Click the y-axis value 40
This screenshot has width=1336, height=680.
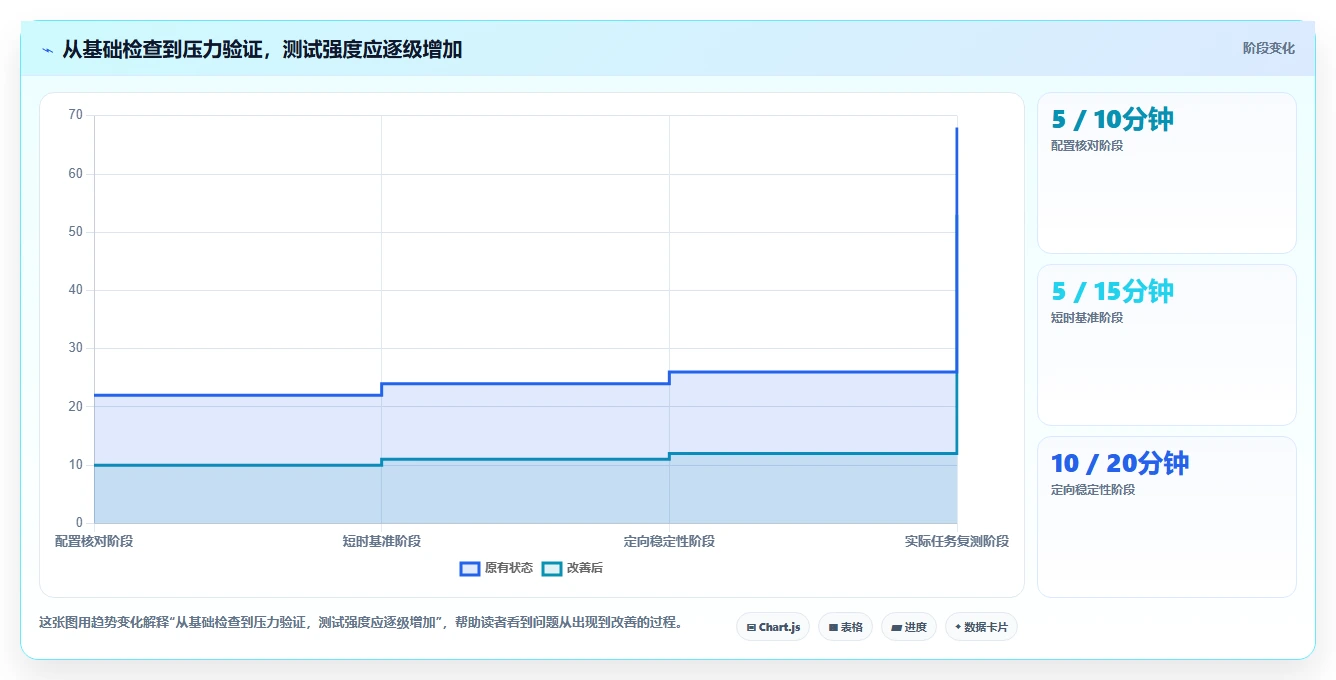(76, 290)
